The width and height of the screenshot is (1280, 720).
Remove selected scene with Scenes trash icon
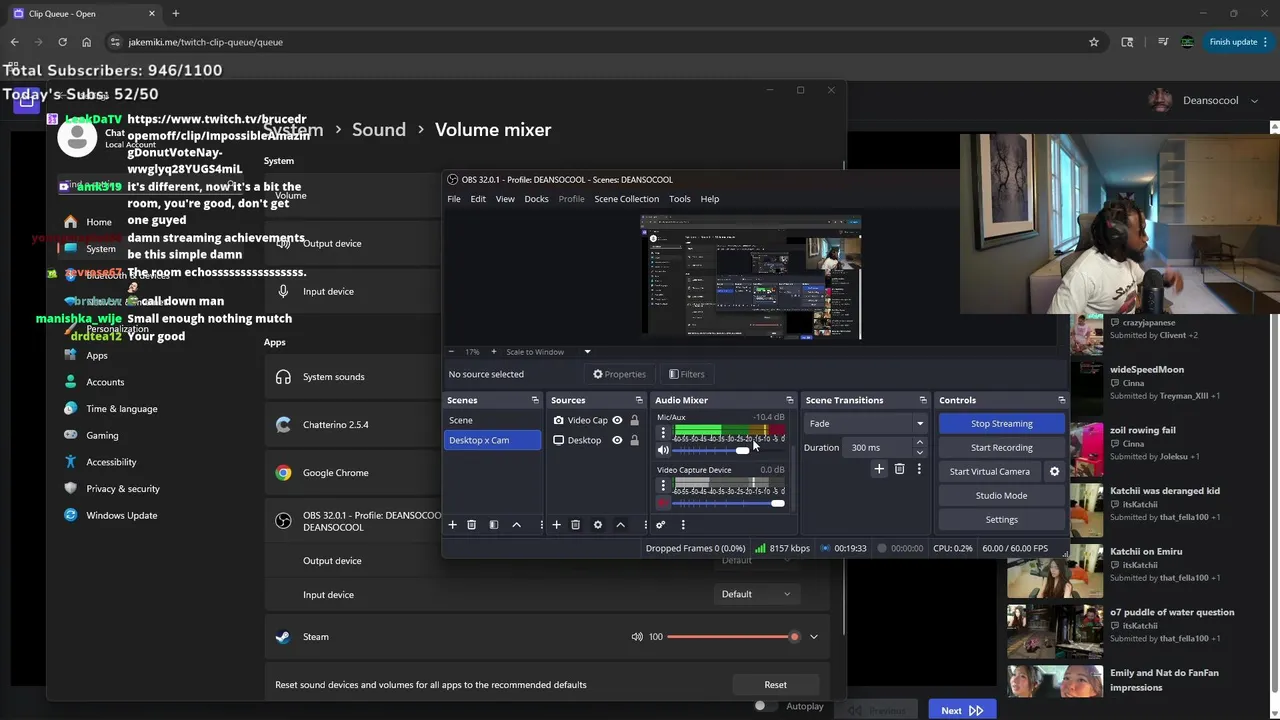tap(471, 525)
